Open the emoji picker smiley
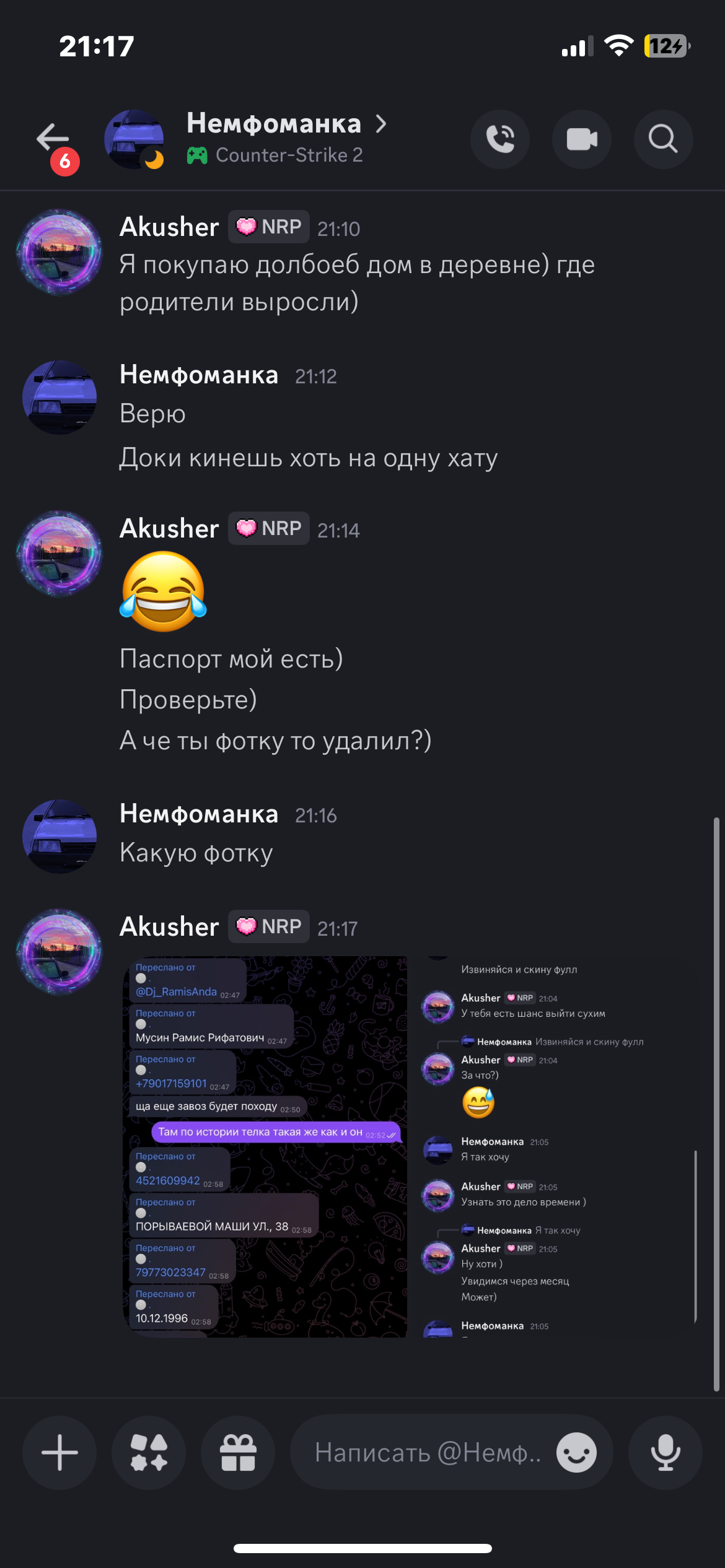 pos(576,1452)
